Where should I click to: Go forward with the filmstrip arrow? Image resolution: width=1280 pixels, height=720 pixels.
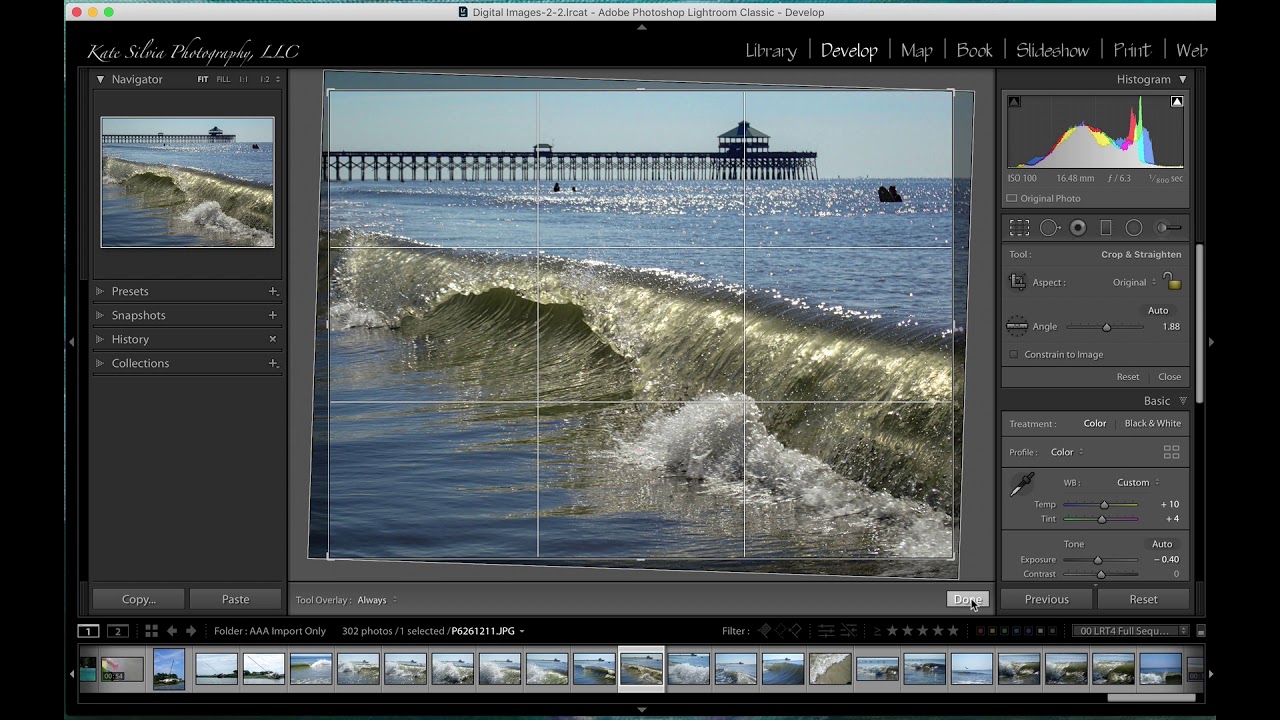point(191,631)
